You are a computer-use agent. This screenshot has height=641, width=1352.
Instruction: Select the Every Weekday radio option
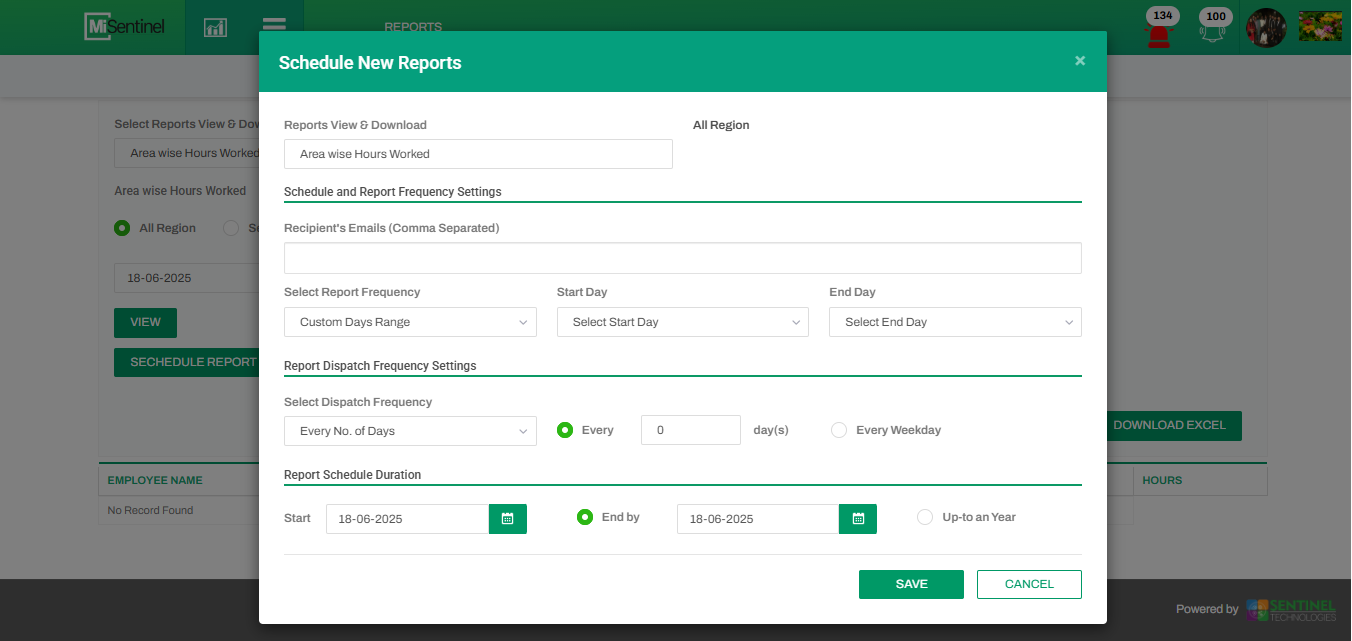click(x=839, y=430)
